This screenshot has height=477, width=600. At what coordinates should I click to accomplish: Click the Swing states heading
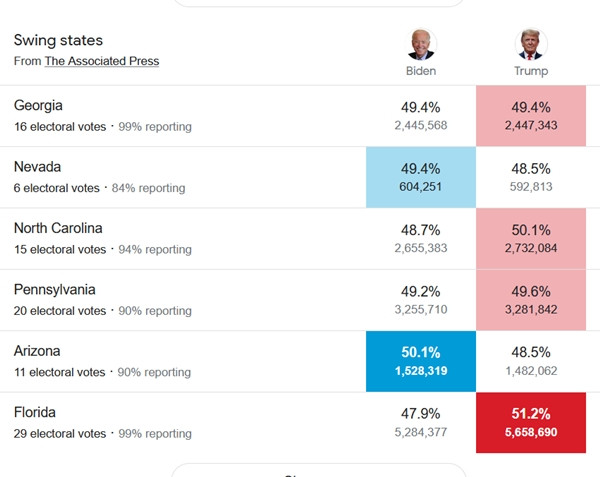point(58,40)
